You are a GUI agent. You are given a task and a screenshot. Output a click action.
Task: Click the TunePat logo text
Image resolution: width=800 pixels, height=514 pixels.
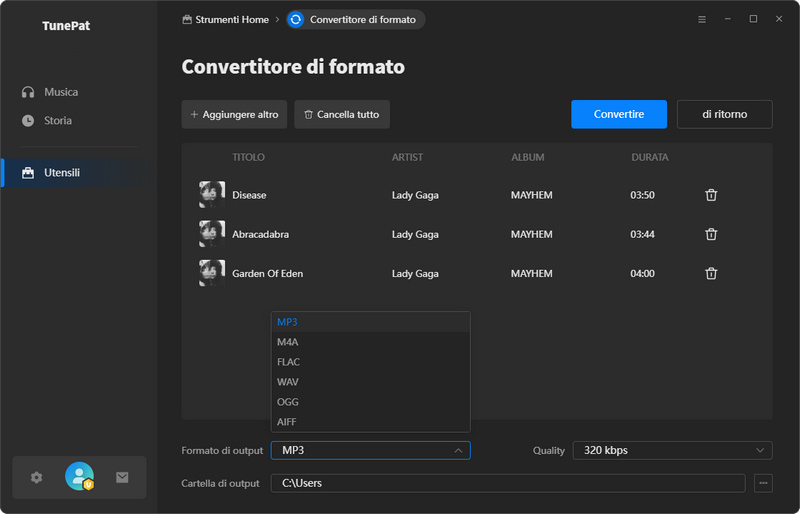[66, 26]
